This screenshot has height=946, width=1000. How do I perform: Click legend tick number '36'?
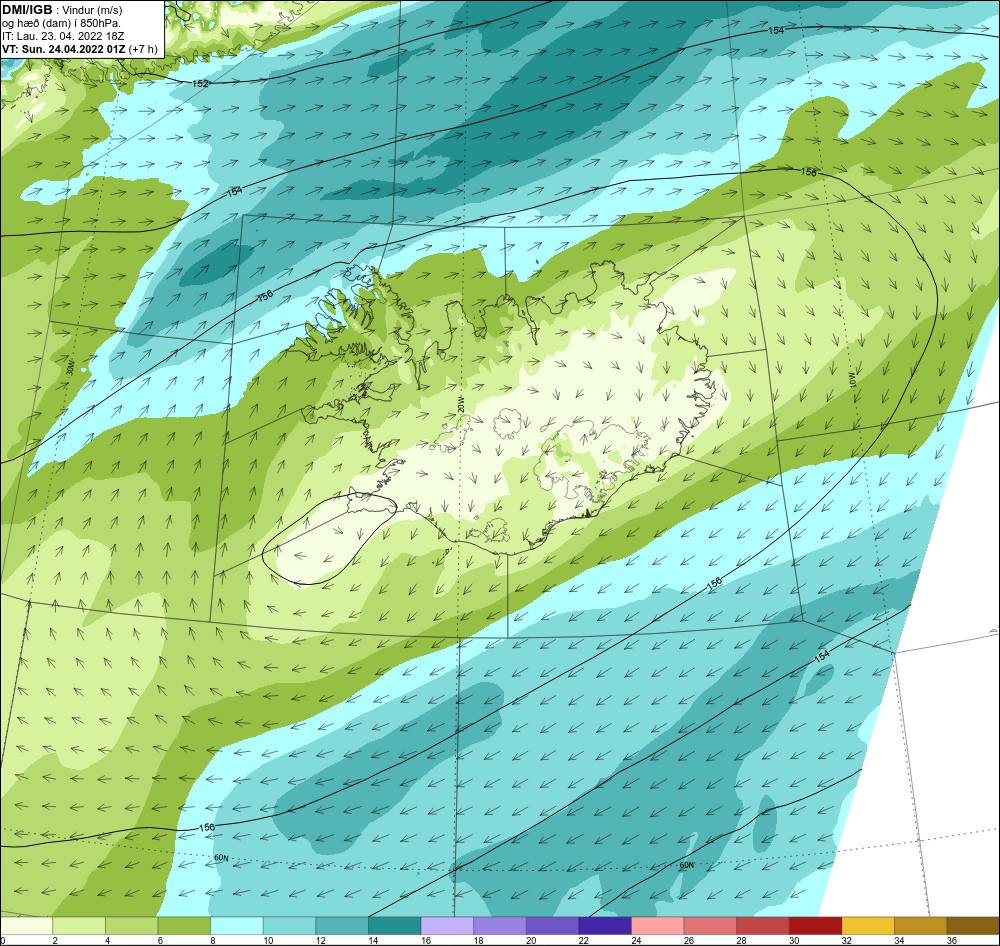click(x=952, y=940)
